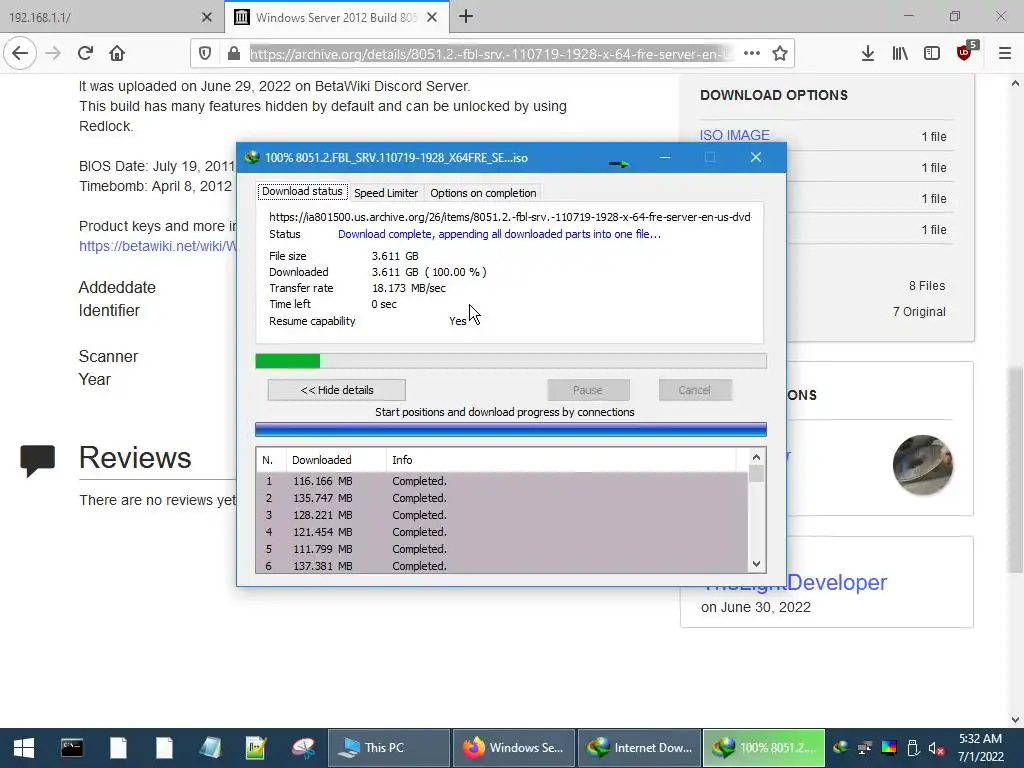The width and height of the screenshot is (1024, 768).
Task: Switch to This PC taskbar window
Action: 388,748
